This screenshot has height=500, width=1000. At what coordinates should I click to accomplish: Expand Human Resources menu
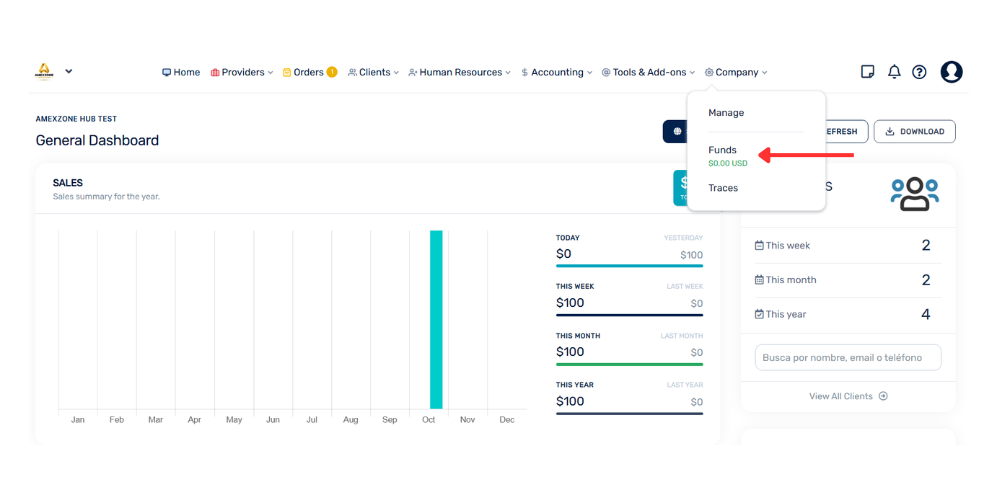(459, 73)
